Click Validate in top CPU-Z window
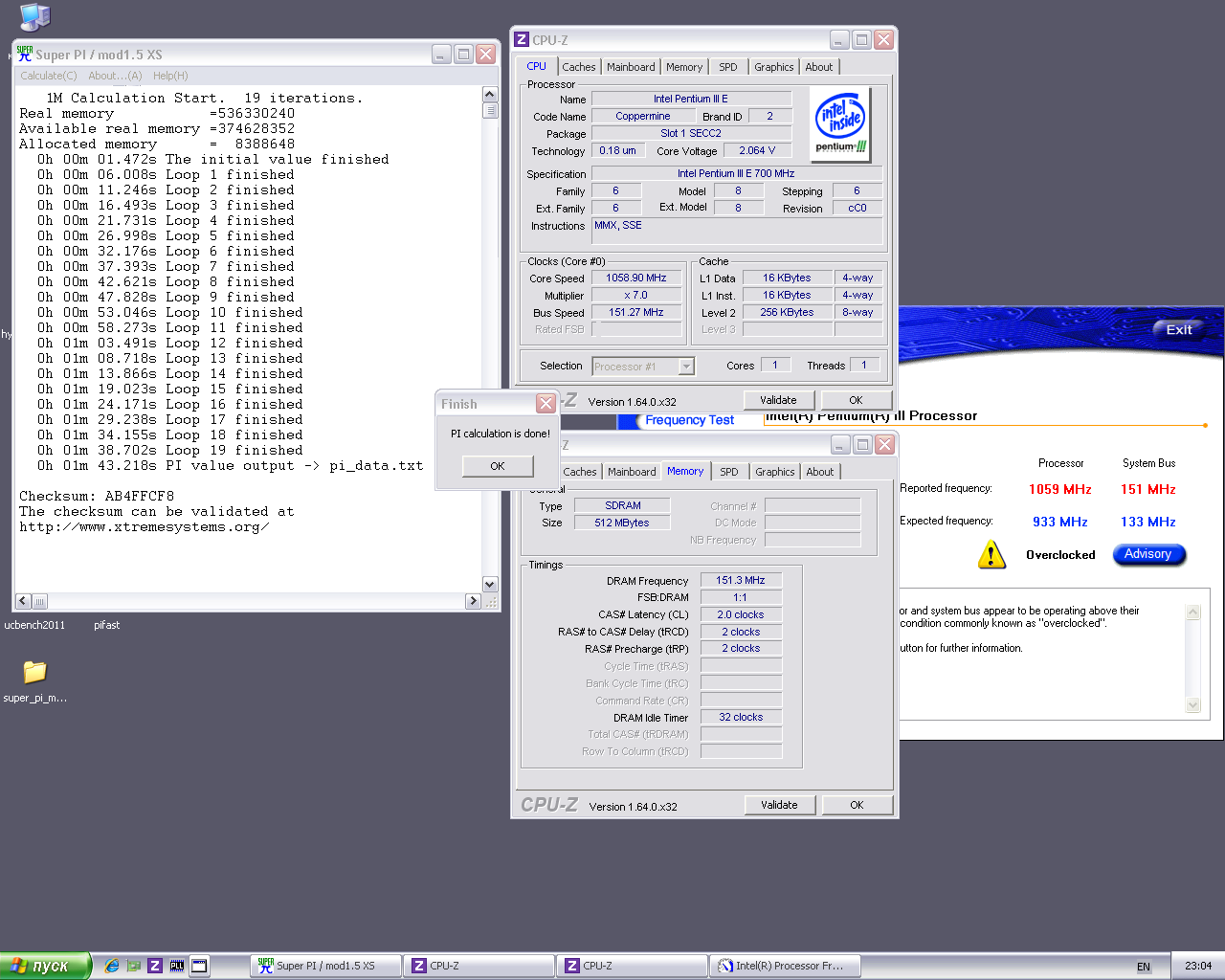Screen dimensions: 1225x980 pos(779,400)
